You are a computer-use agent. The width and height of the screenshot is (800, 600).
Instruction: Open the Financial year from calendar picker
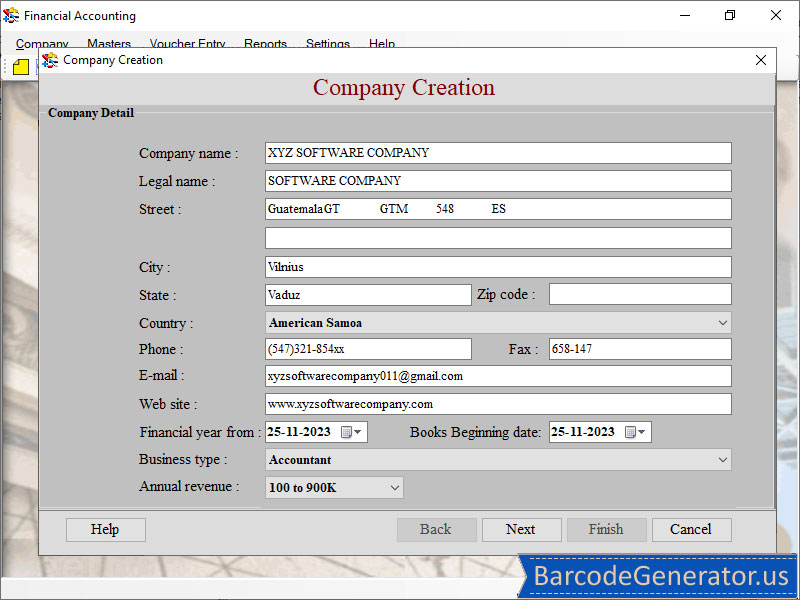[x=351, y=432]
